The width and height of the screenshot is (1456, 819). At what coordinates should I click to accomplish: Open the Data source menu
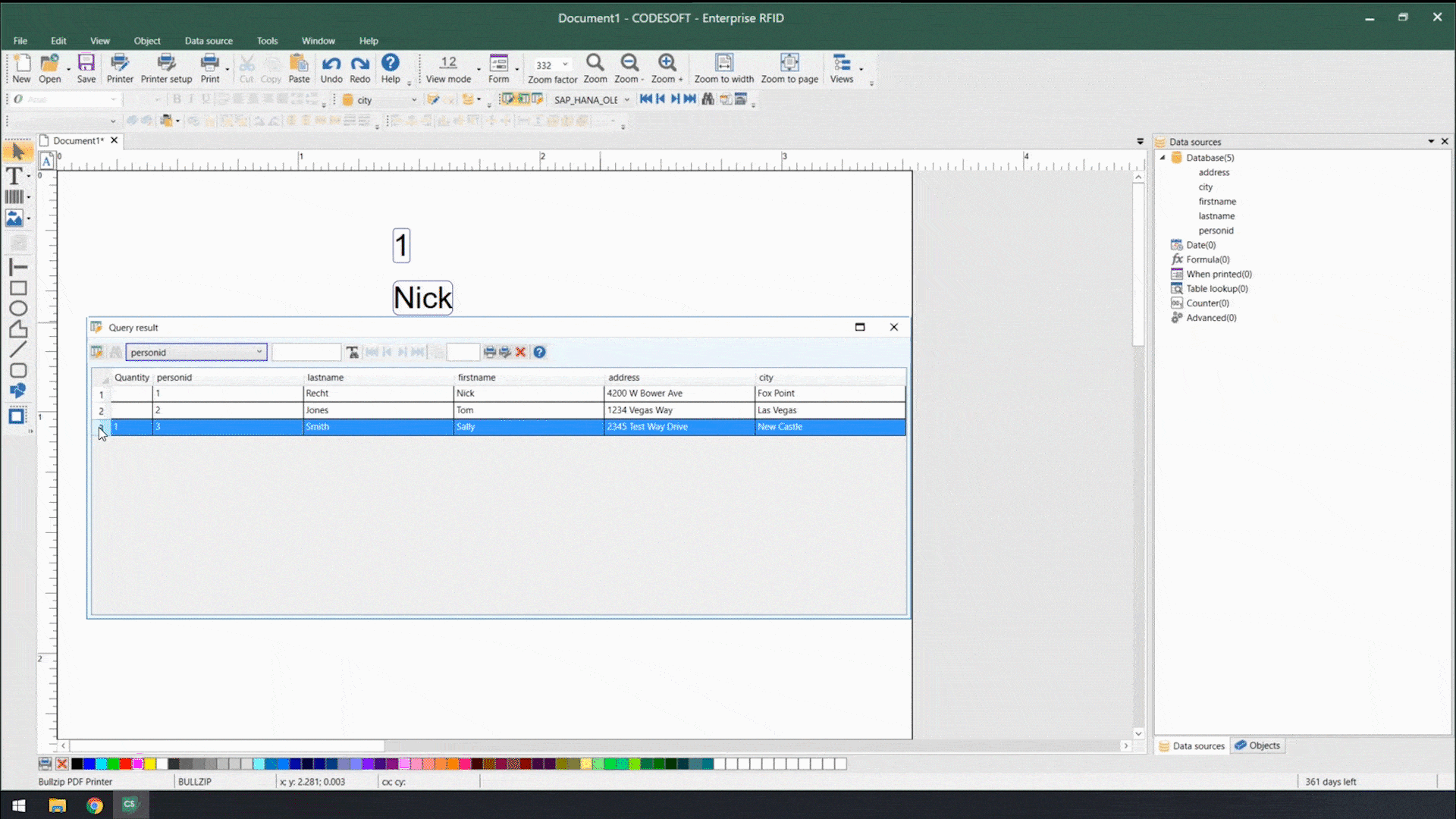[x=208, y=41]
